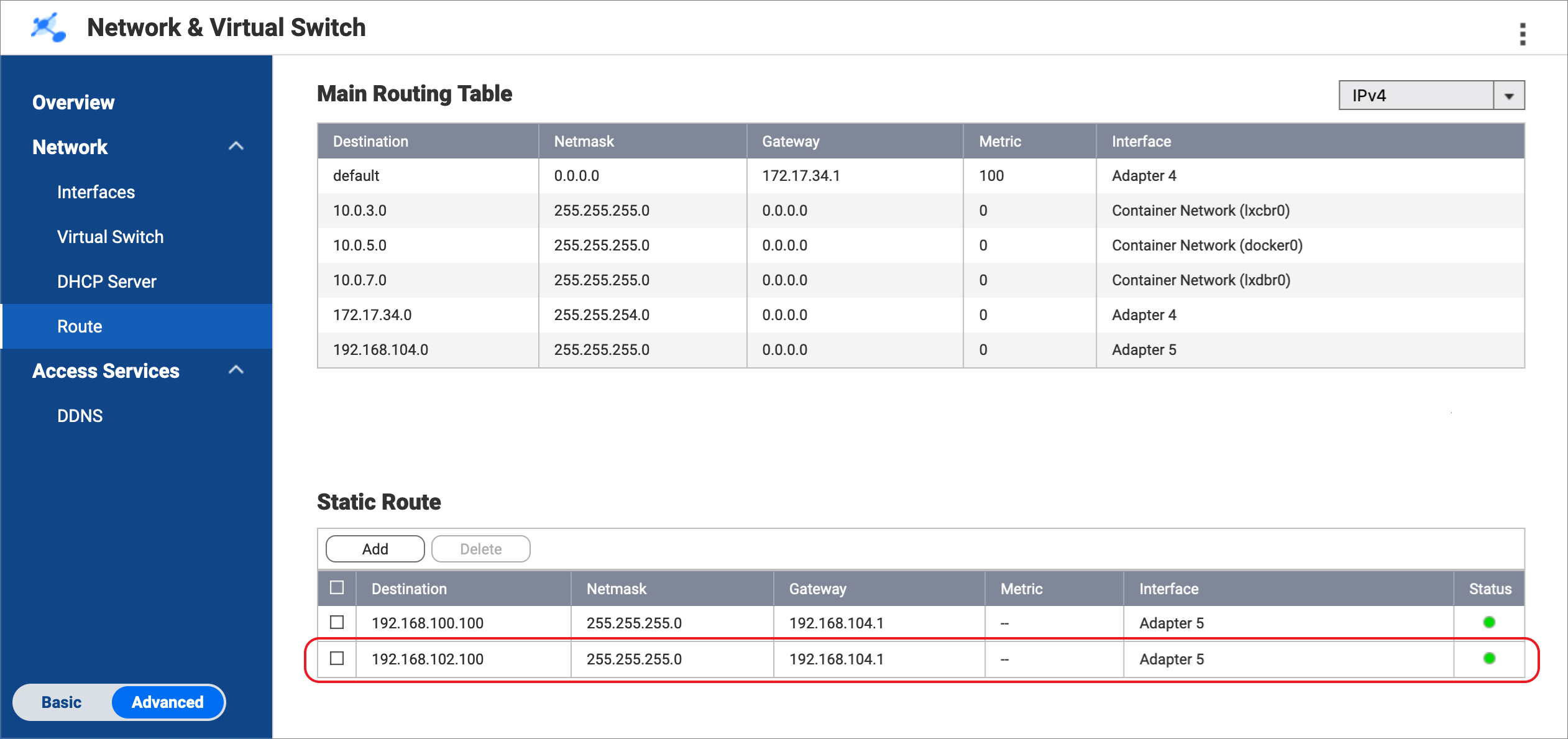Select the 192.168.100.100 route checkbox
The width and height of the screenshot is (1568, 739).
(337, 622)
